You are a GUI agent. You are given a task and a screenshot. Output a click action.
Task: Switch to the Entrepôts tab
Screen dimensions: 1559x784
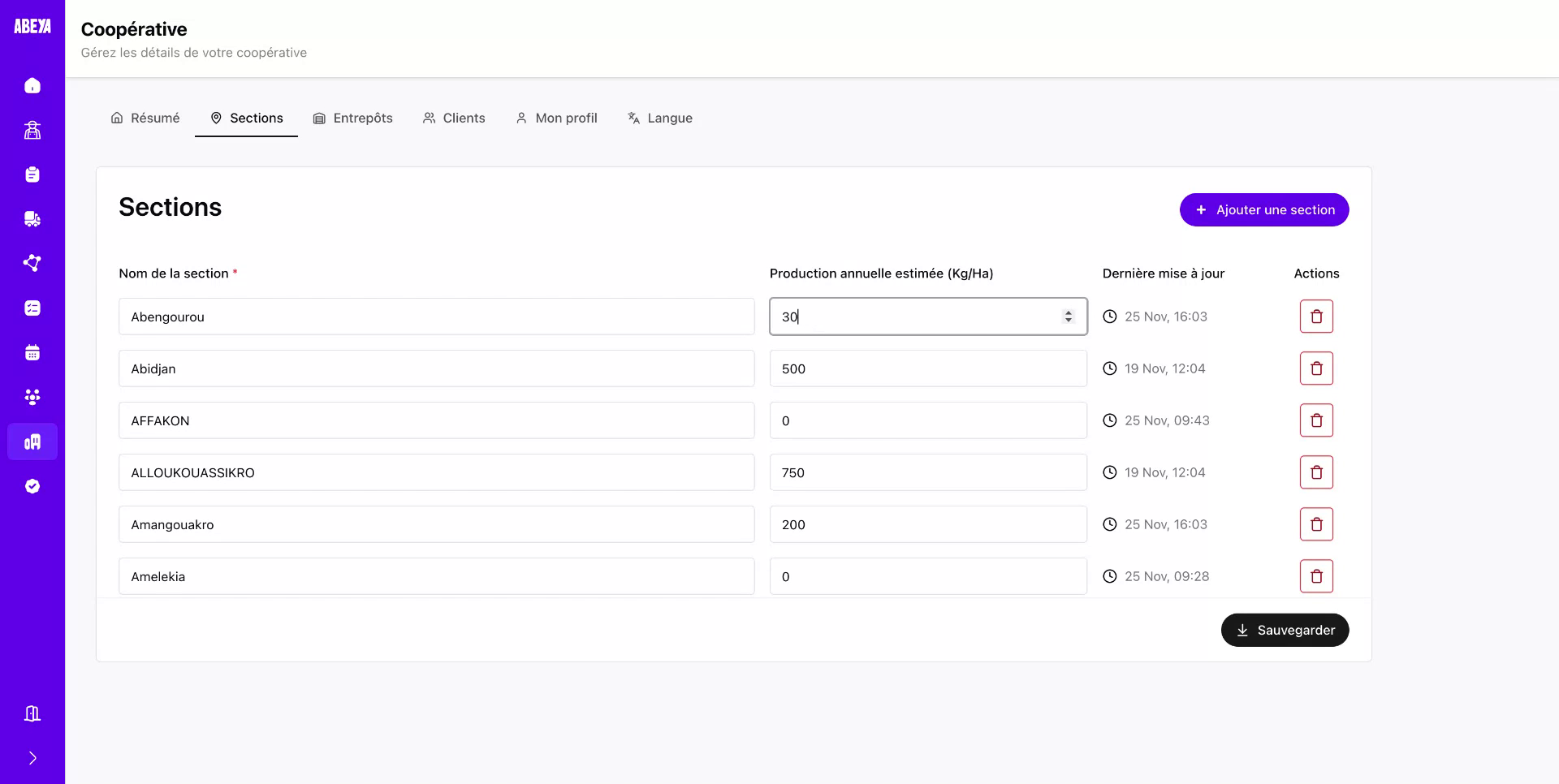363,118
